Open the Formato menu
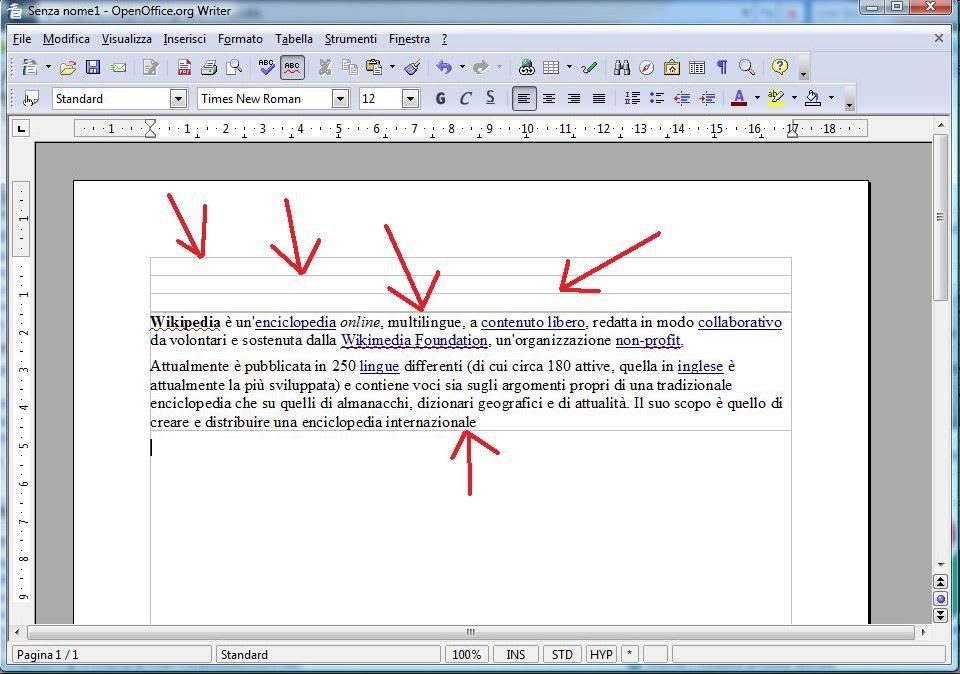Screen dimensions: 960x674 tap(240, 39)
